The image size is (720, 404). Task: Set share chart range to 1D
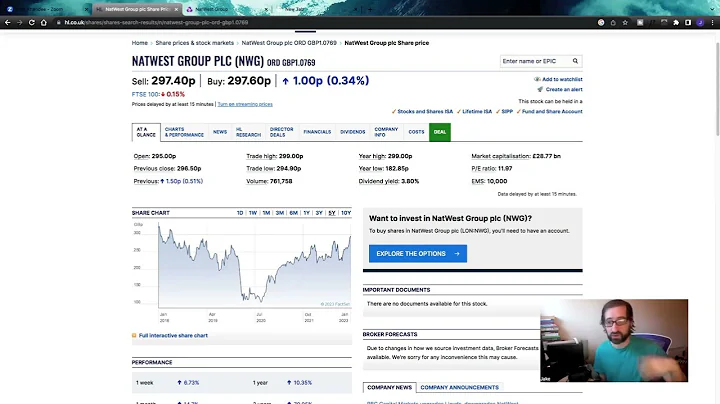click(x=240, y=213)
